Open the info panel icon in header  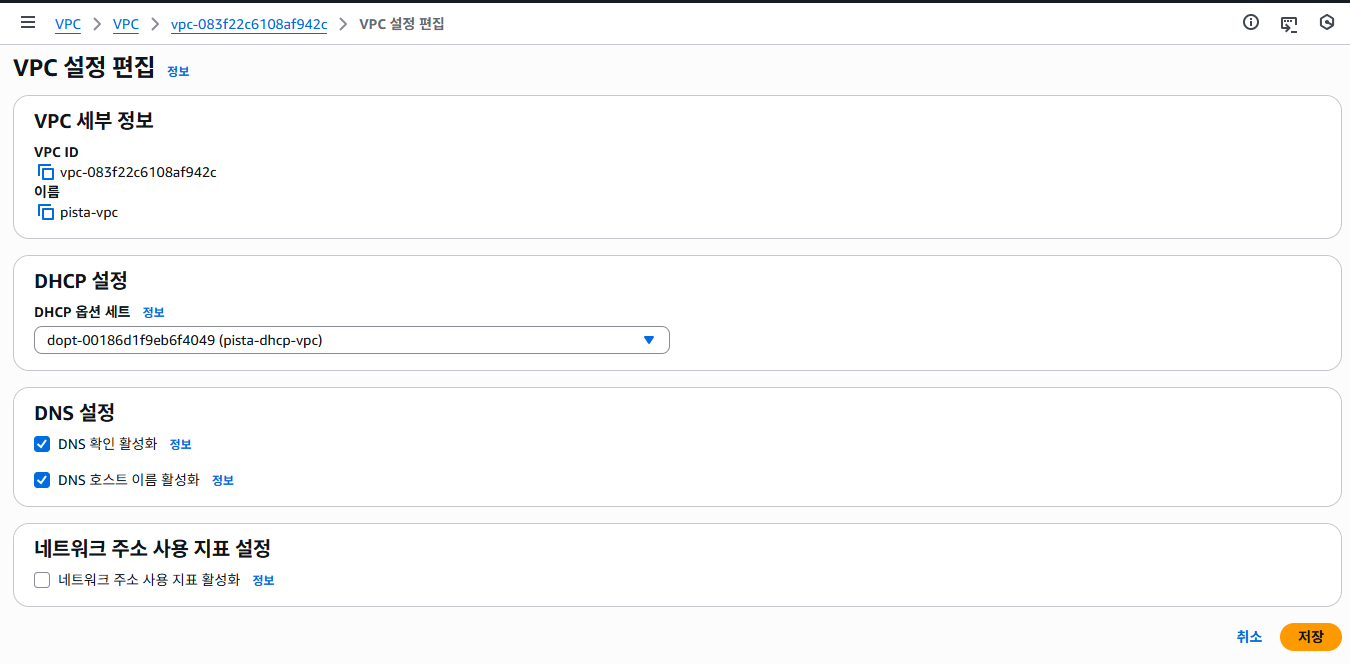1251,22
